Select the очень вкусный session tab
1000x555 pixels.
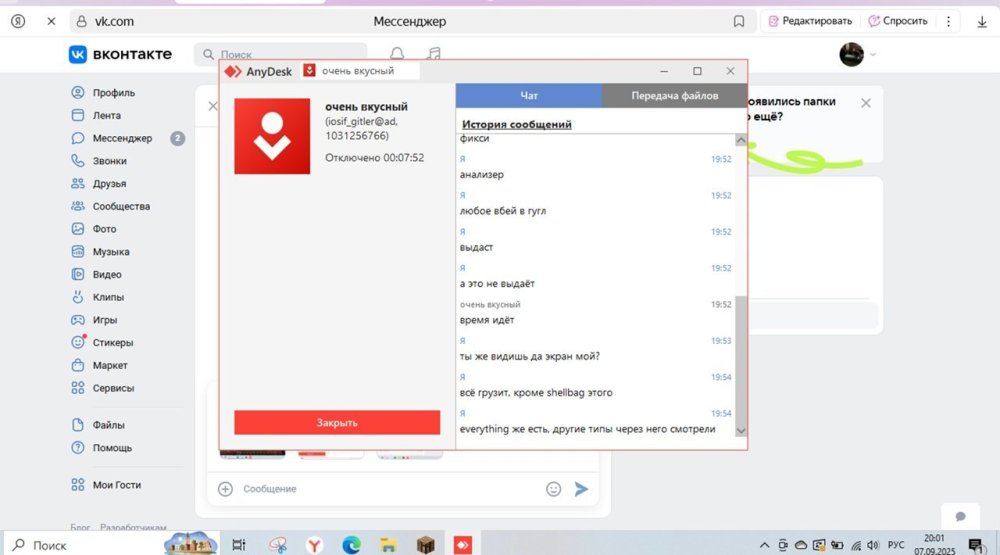click(360, 71)
